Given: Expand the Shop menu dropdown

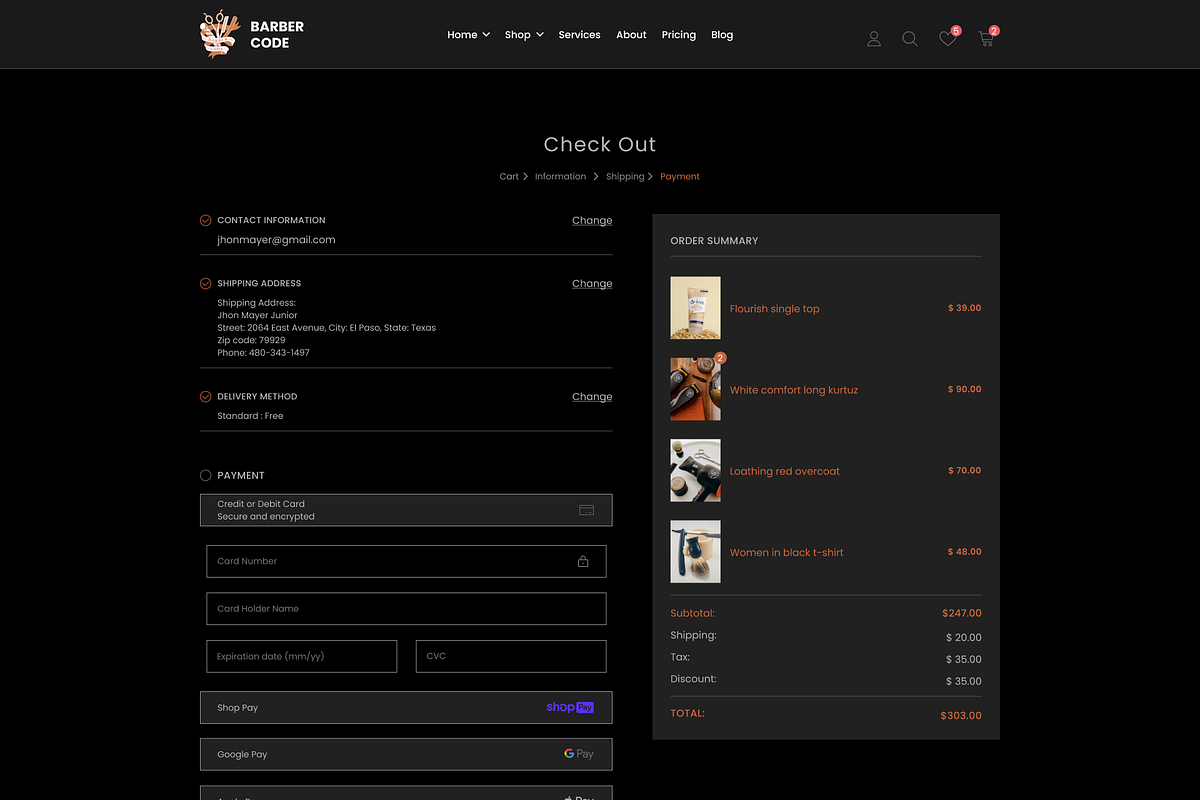Looking at the screenshot, I should pyautogui.click(x=524, y=34).
